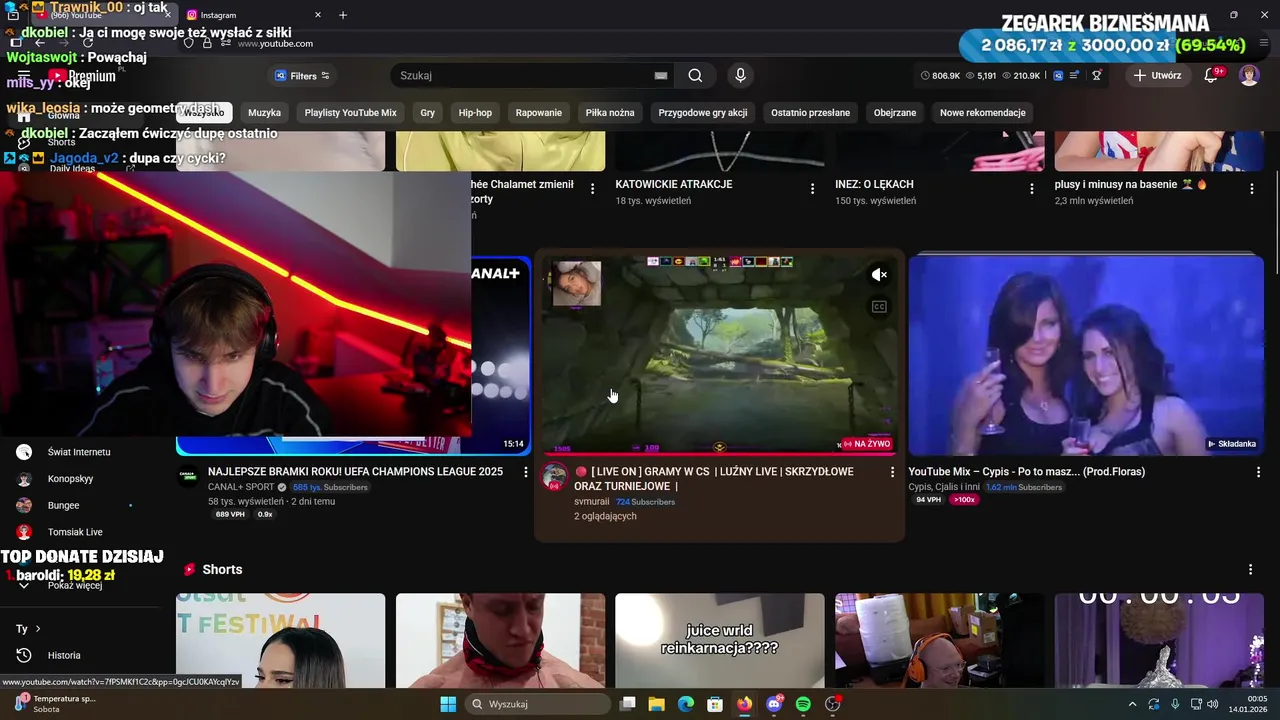Open Task View on taskbar
1280x720 pixels.
pyautogui.click(x=627, y=704)
